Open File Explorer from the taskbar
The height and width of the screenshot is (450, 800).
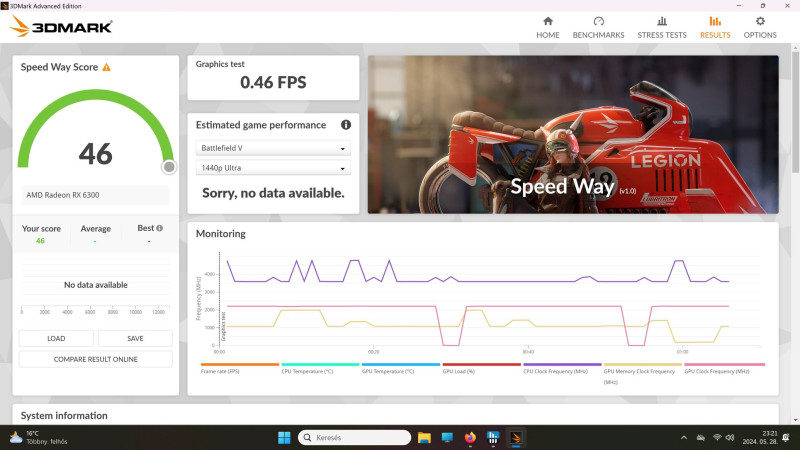click(x=424, y=438)
